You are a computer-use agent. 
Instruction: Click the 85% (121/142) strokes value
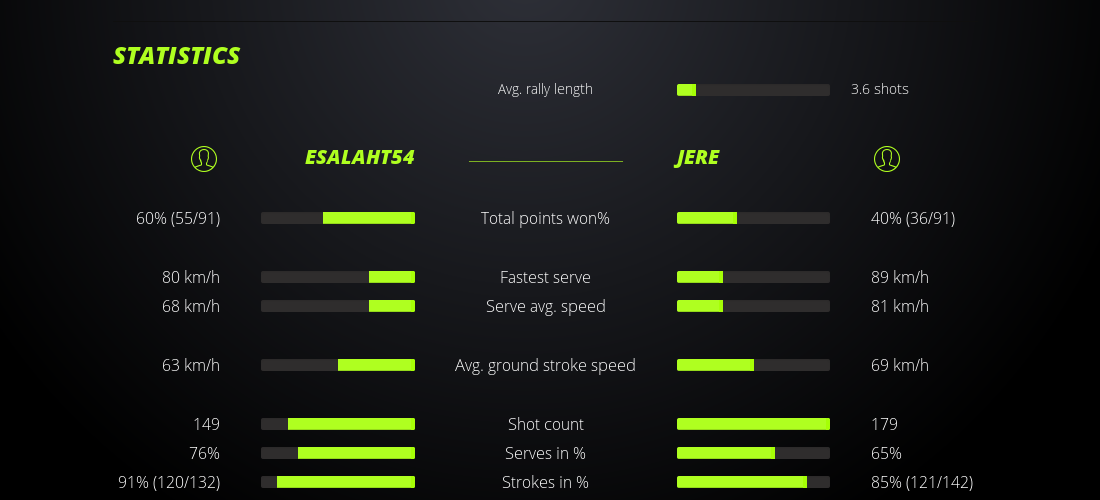pos(922,482)
